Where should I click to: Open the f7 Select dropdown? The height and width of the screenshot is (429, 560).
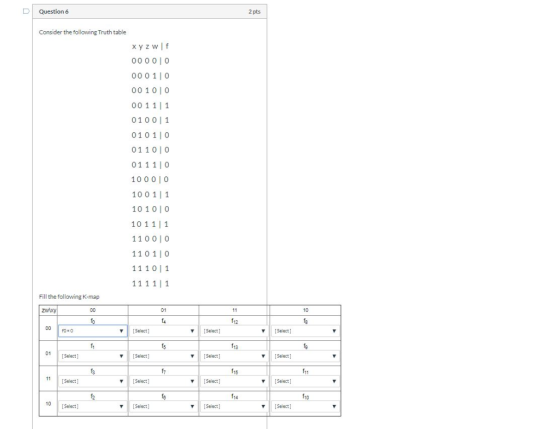pyautogui.click(x=164, y=381)
